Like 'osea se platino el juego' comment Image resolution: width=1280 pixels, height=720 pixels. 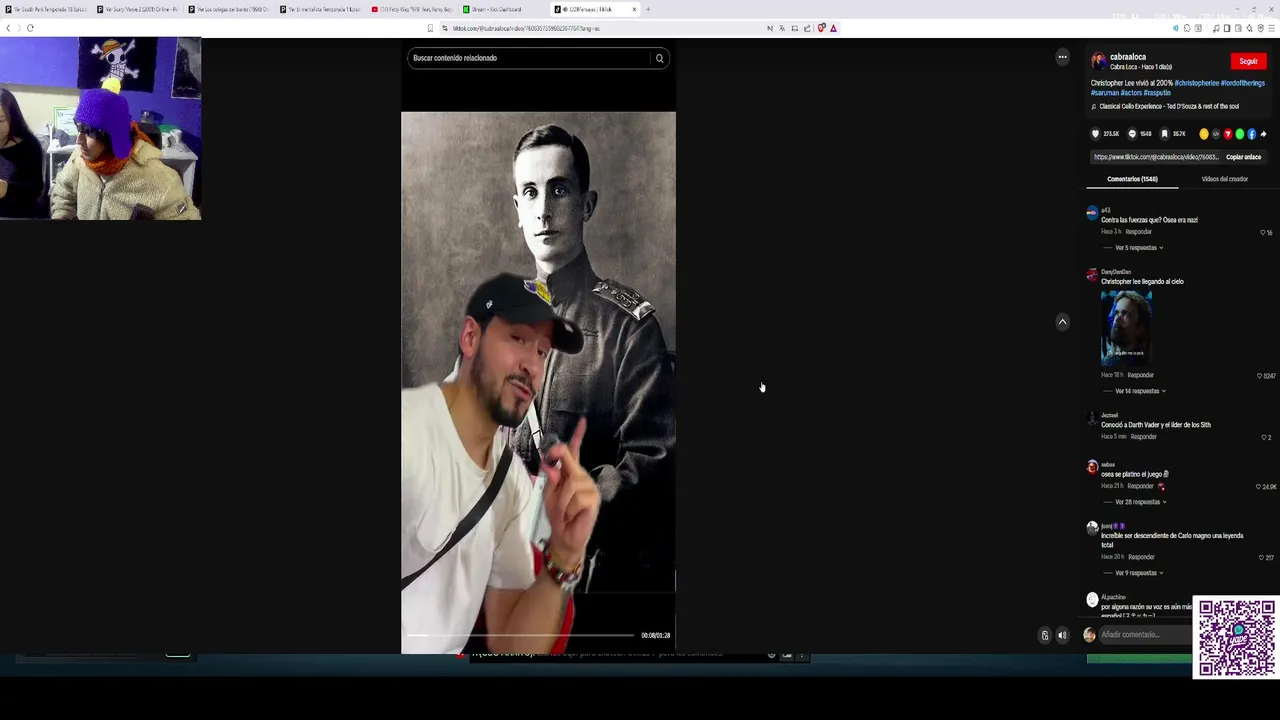click(x=1259, y=487)
